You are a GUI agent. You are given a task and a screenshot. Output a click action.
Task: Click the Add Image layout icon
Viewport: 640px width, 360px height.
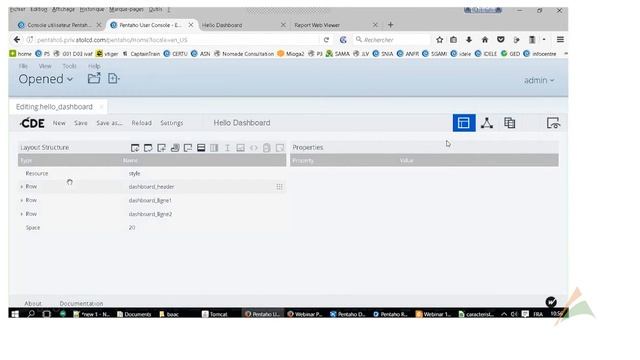(240, 148)
